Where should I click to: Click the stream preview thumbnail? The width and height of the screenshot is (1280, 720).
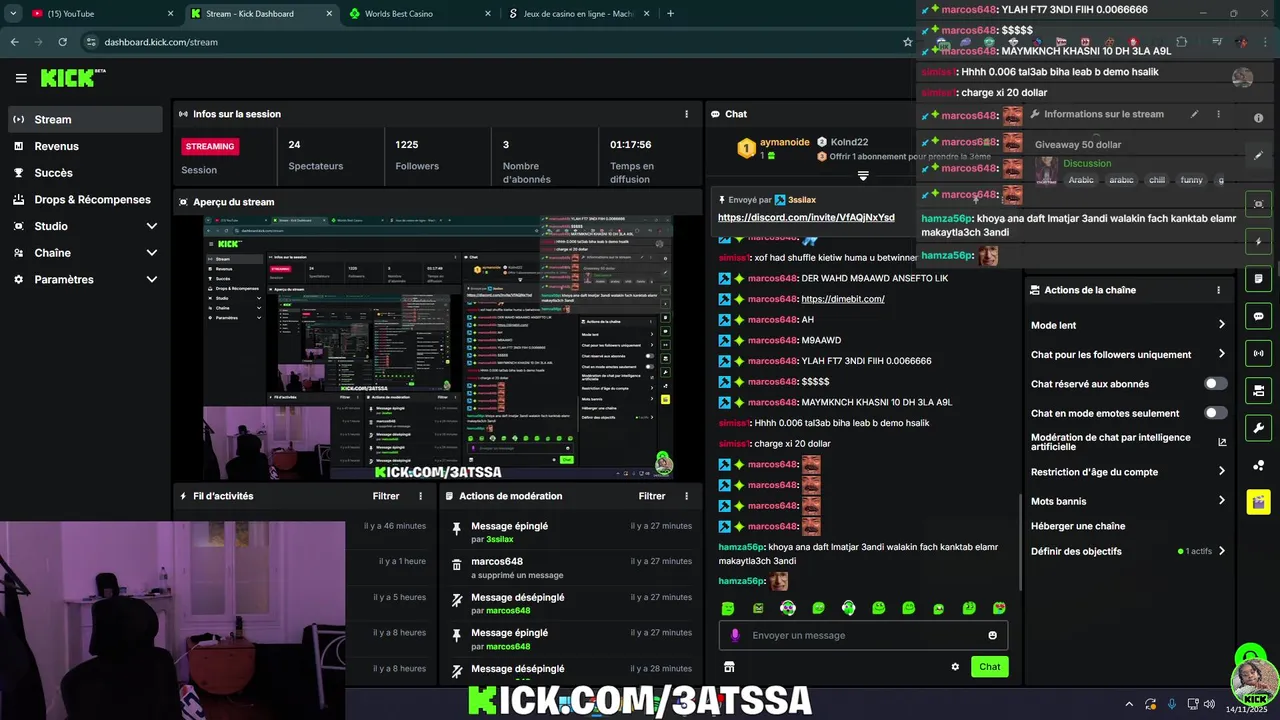click(438, 348)
